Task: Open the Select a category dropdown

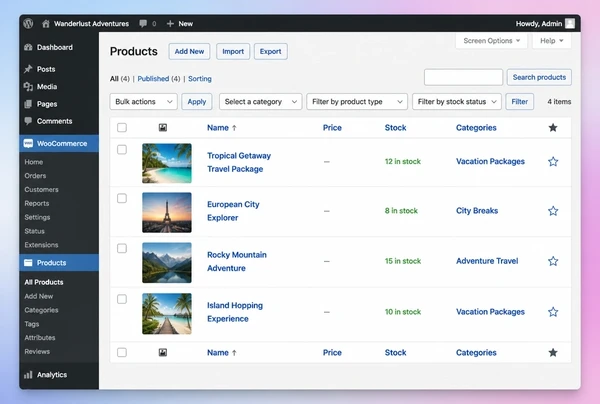Action: pos(261,102)
